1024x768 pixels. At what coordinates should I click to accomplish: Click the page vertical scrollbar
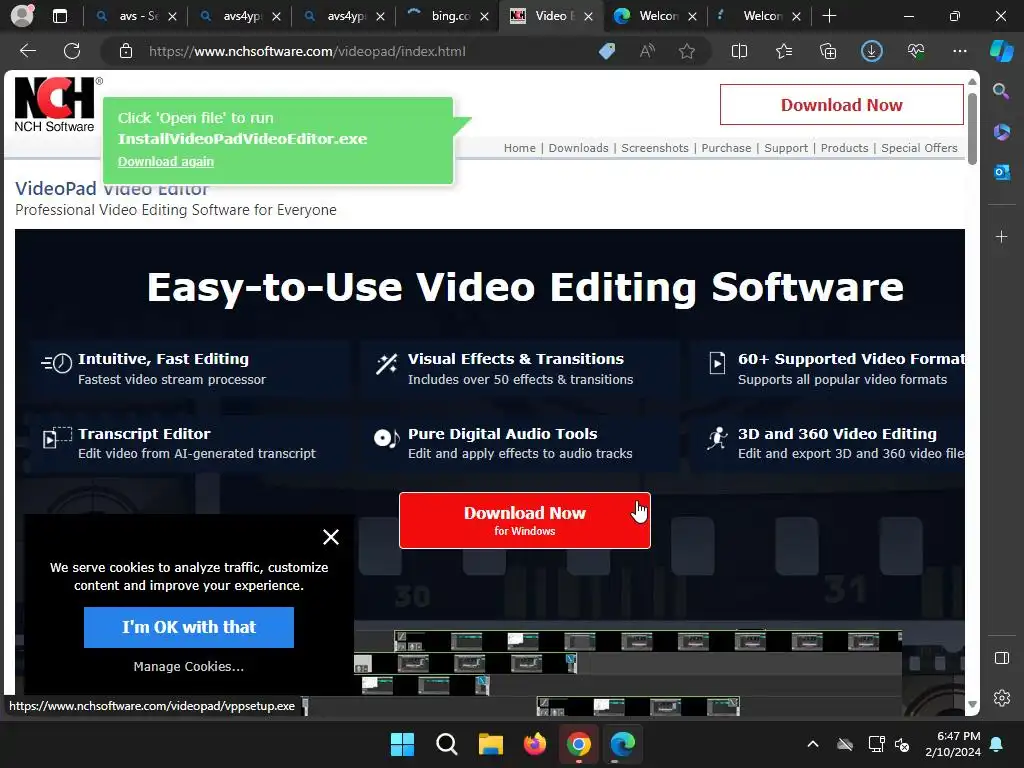point(972,129)
